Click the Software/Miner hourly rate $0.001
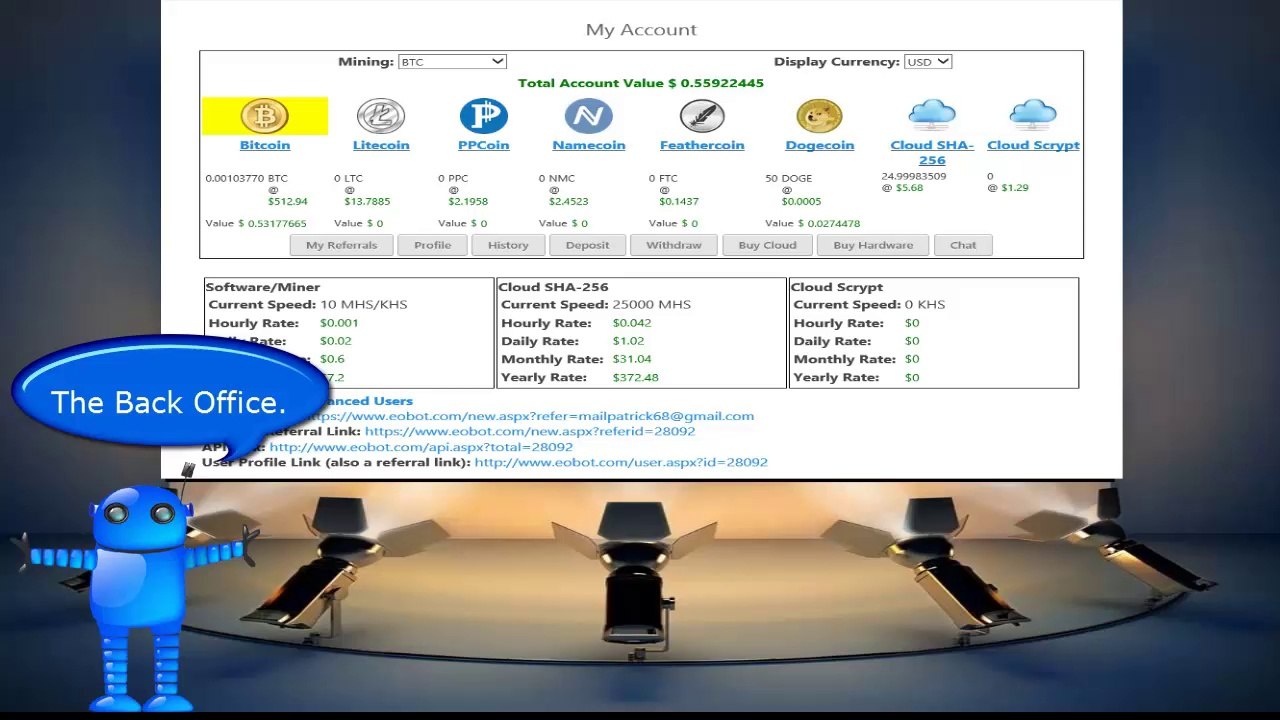 [x=339, y=323]
